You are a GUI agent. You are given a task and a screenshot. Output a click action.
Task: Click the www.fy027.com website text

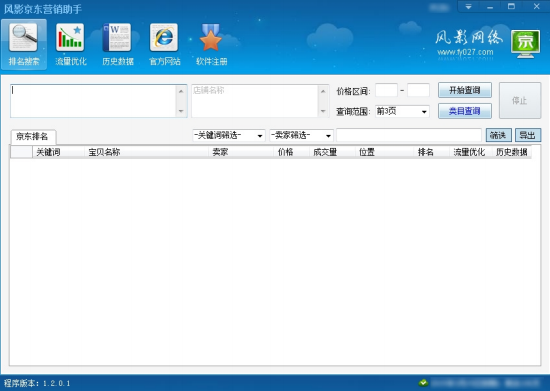click(465, 52)
